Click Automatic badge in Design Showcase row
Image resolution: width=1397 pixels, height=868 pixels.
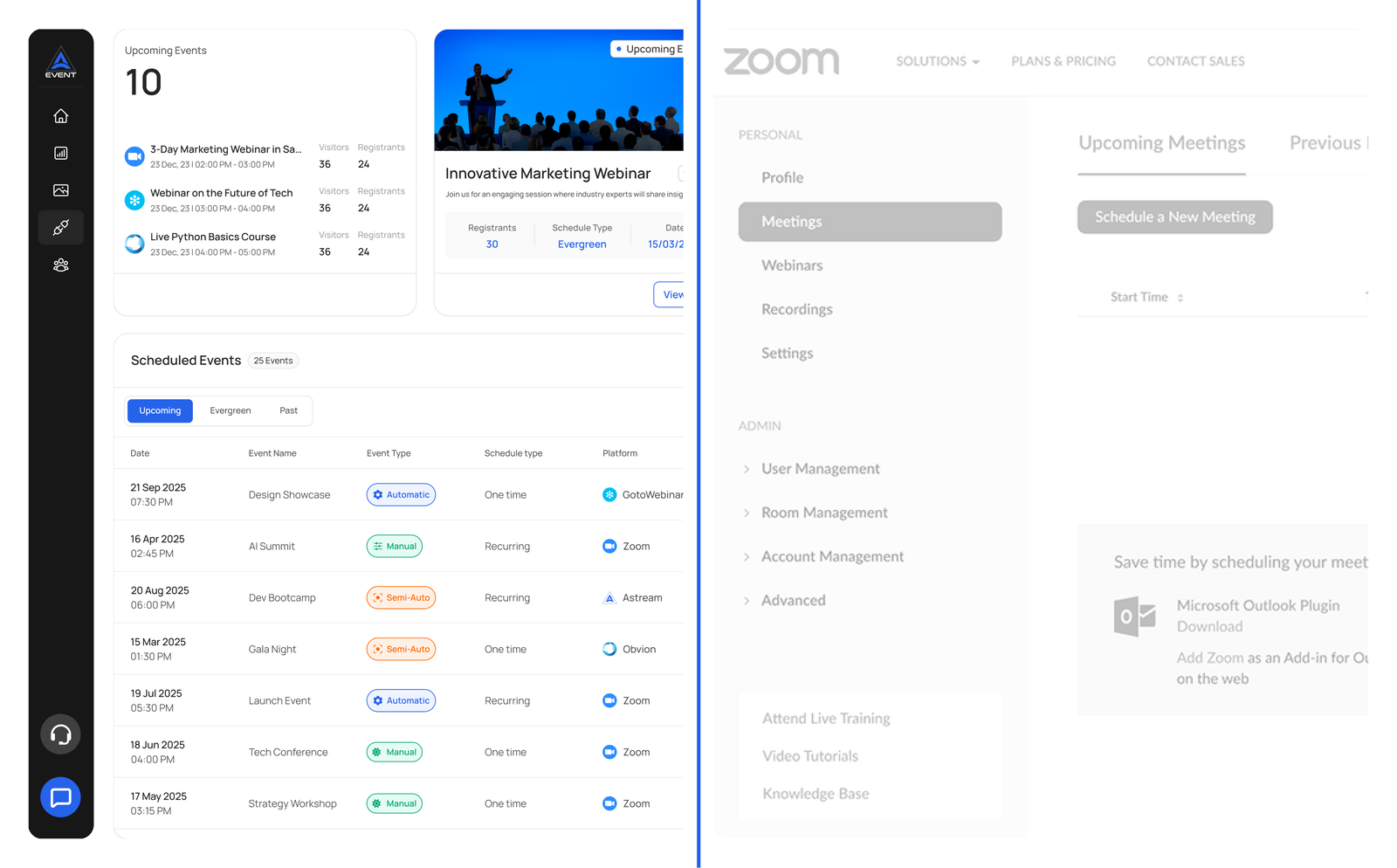401,495
